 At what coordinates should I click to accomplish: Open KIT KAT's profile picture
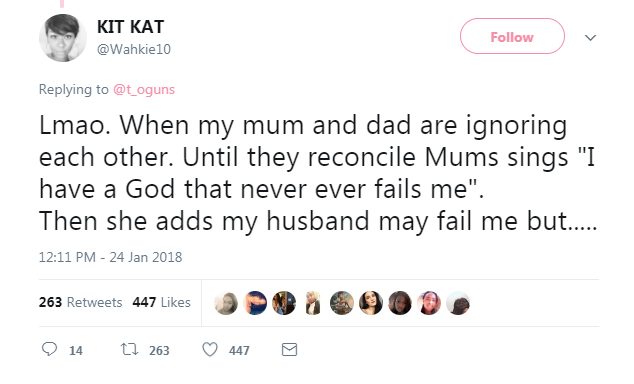pyautogui.click(x=63, y=38)
